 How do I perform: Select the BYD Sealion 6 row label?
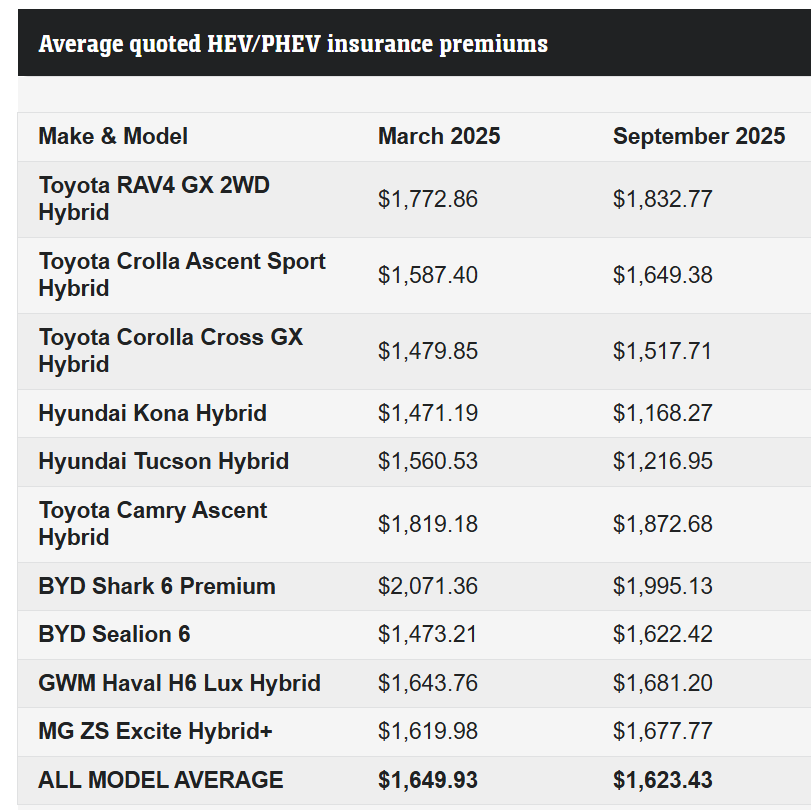point(114,634)
